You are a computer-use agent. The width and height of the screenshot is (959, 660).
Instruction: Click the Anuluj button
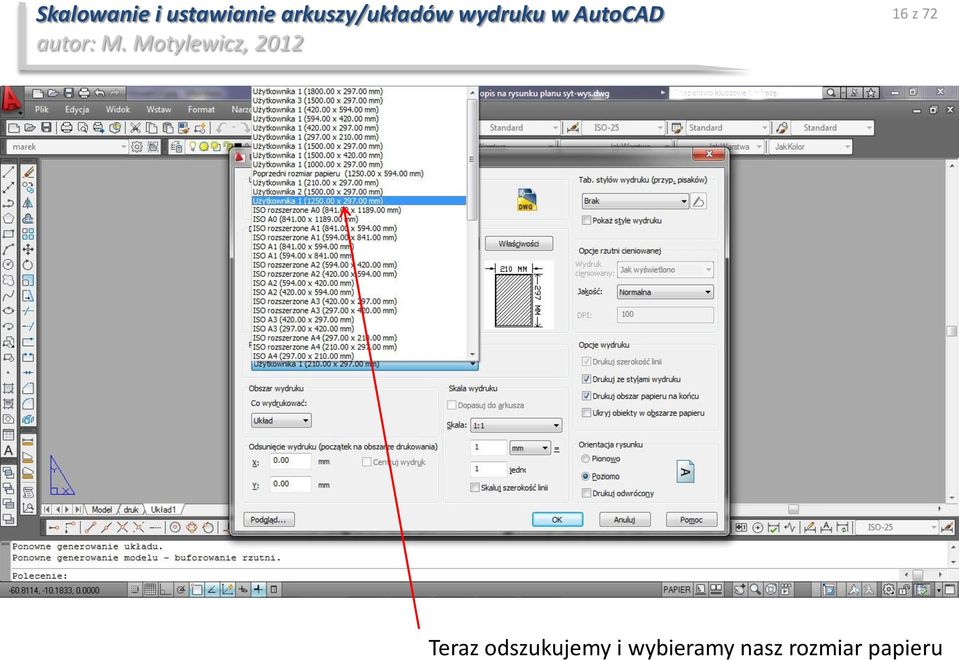tap(624, 519)
